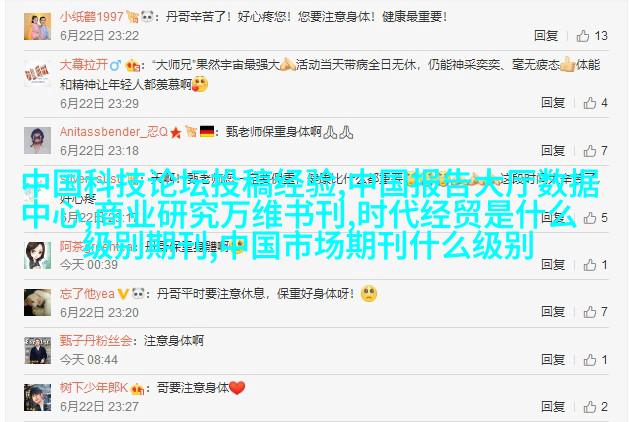Click thumbs-up on 甄子丹粉丝会 comment

(590, 360)
